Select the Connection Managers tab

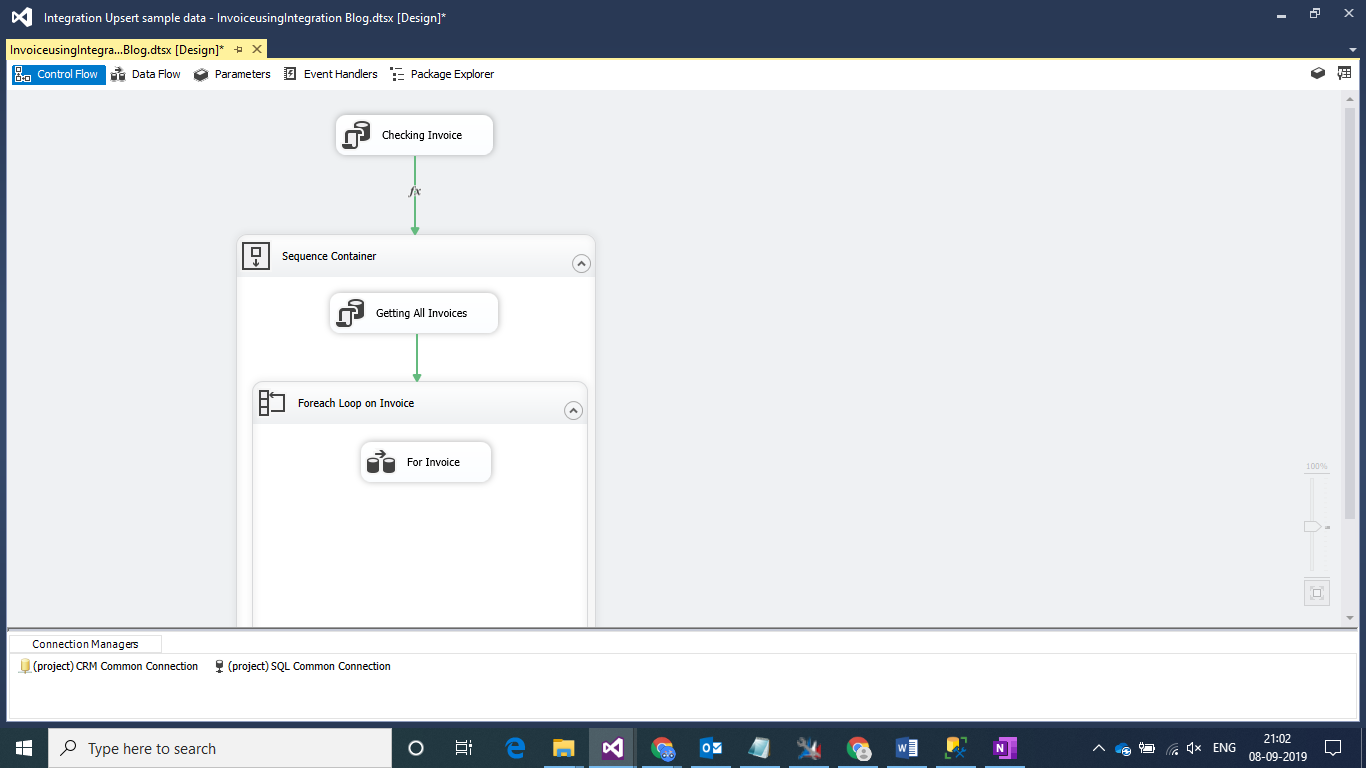point(85,644)
